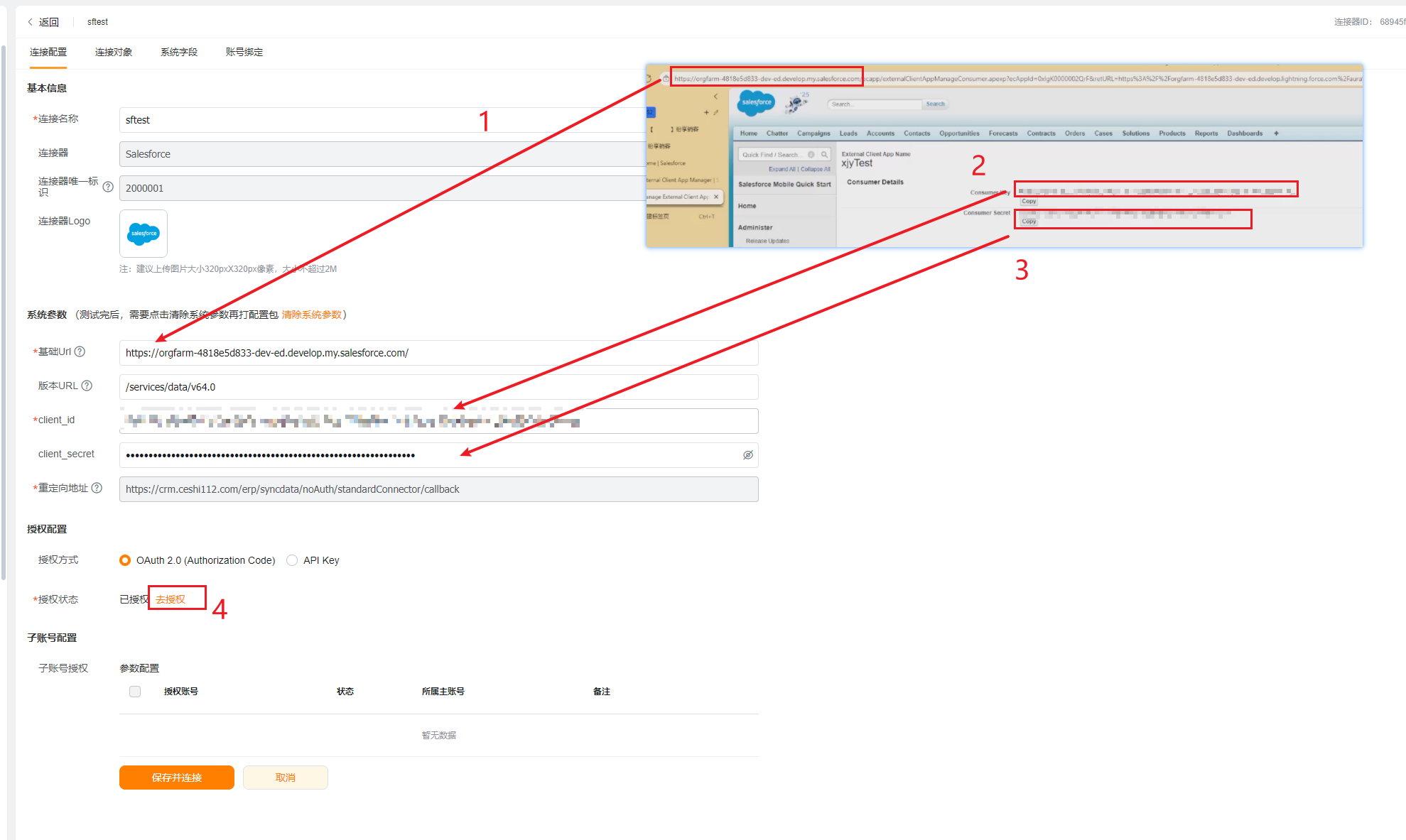Click the image upload note text

pos(228,269)
